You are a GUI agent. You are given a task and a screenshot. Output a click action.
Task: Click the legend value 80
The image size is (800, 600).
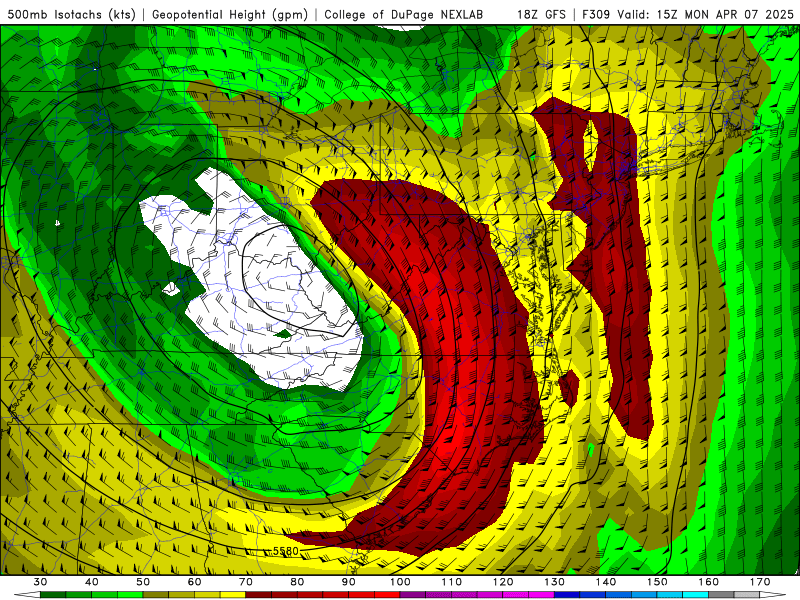297,582
